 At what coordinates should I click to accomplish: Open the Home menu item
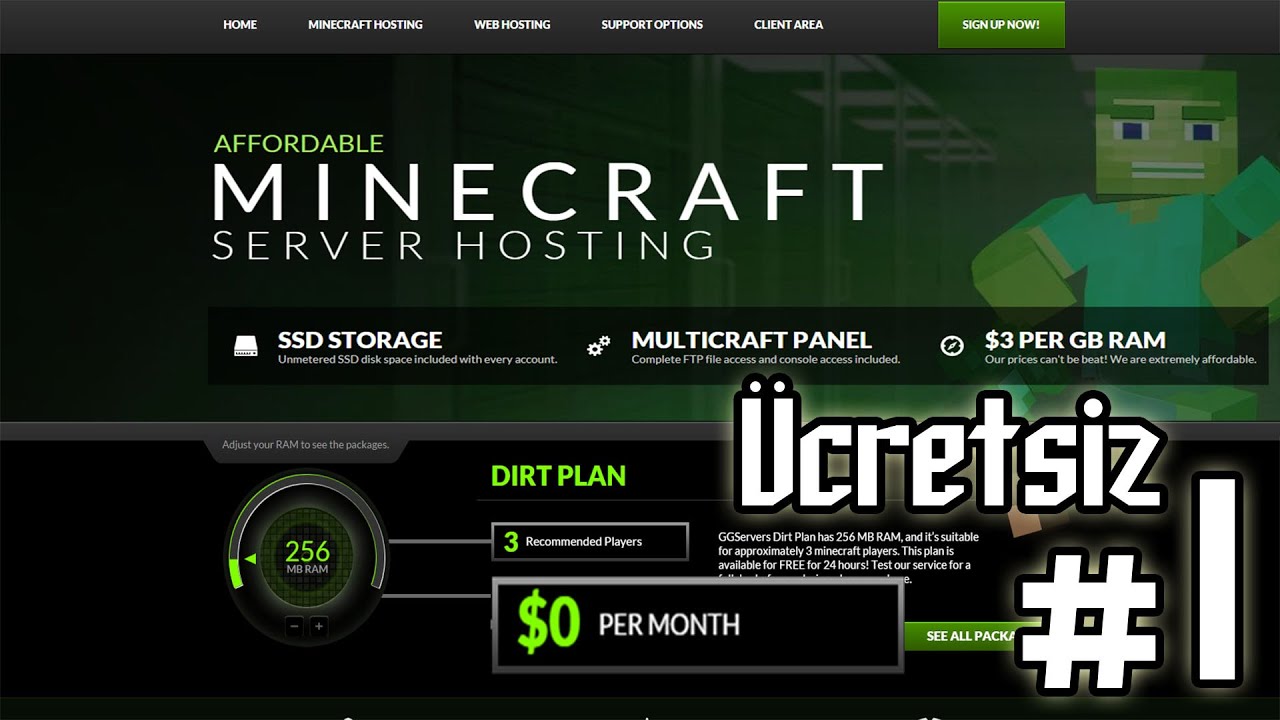tap(240, 25)
